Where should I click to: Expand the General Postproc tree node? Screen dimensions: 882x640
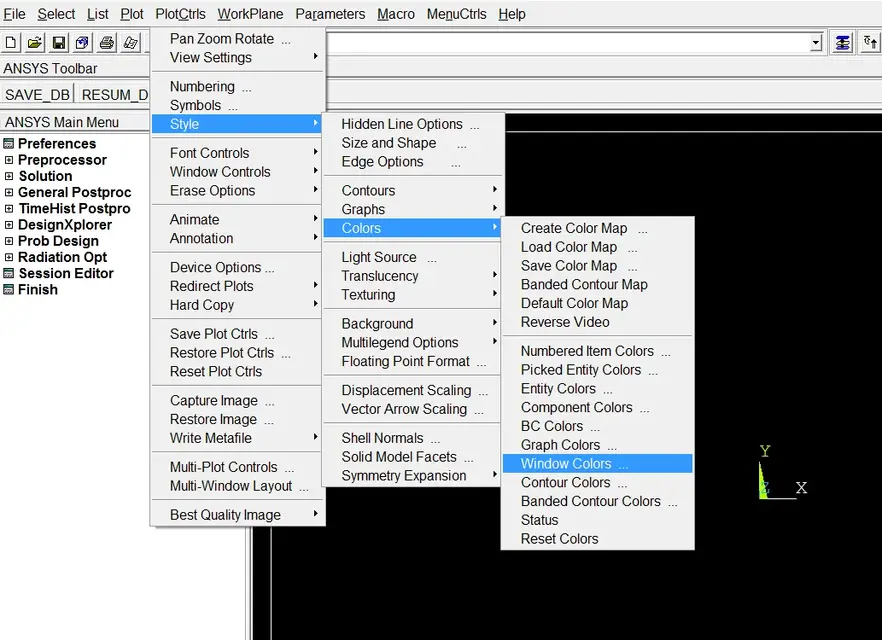(x=8, y=192)
